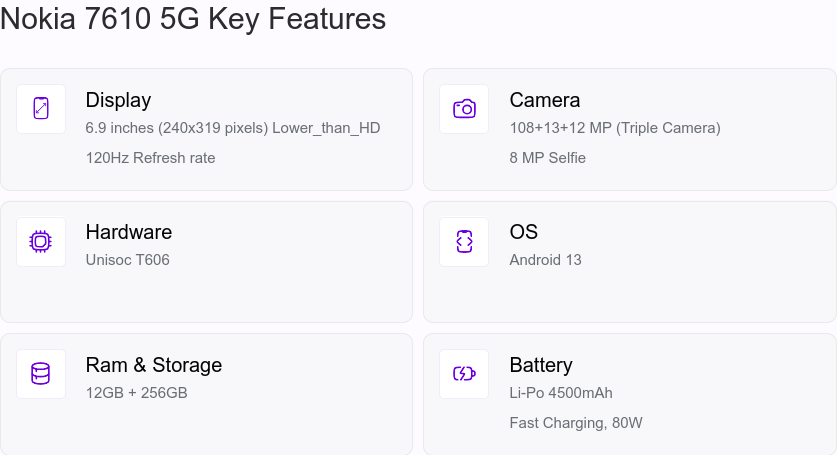Click the Hardware chip icon

(x=41, y=241)
